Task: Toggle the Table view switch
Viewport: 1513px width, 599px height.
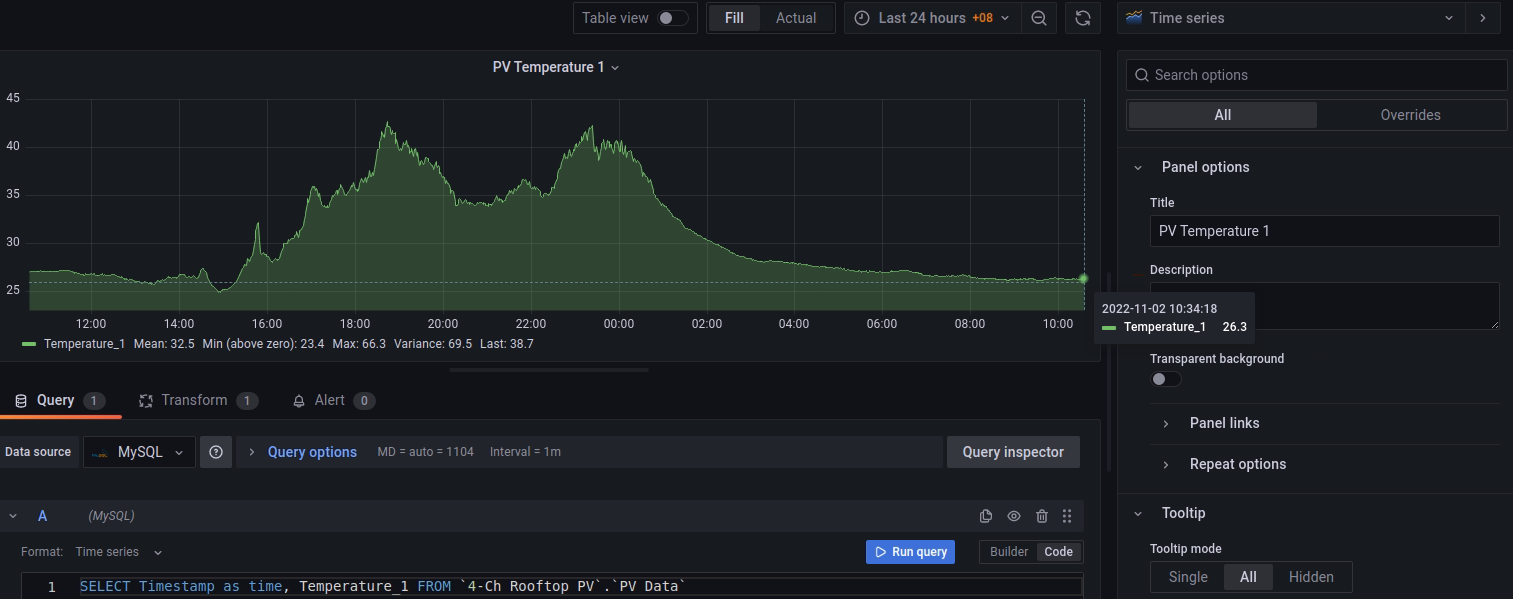Action: 673,18
